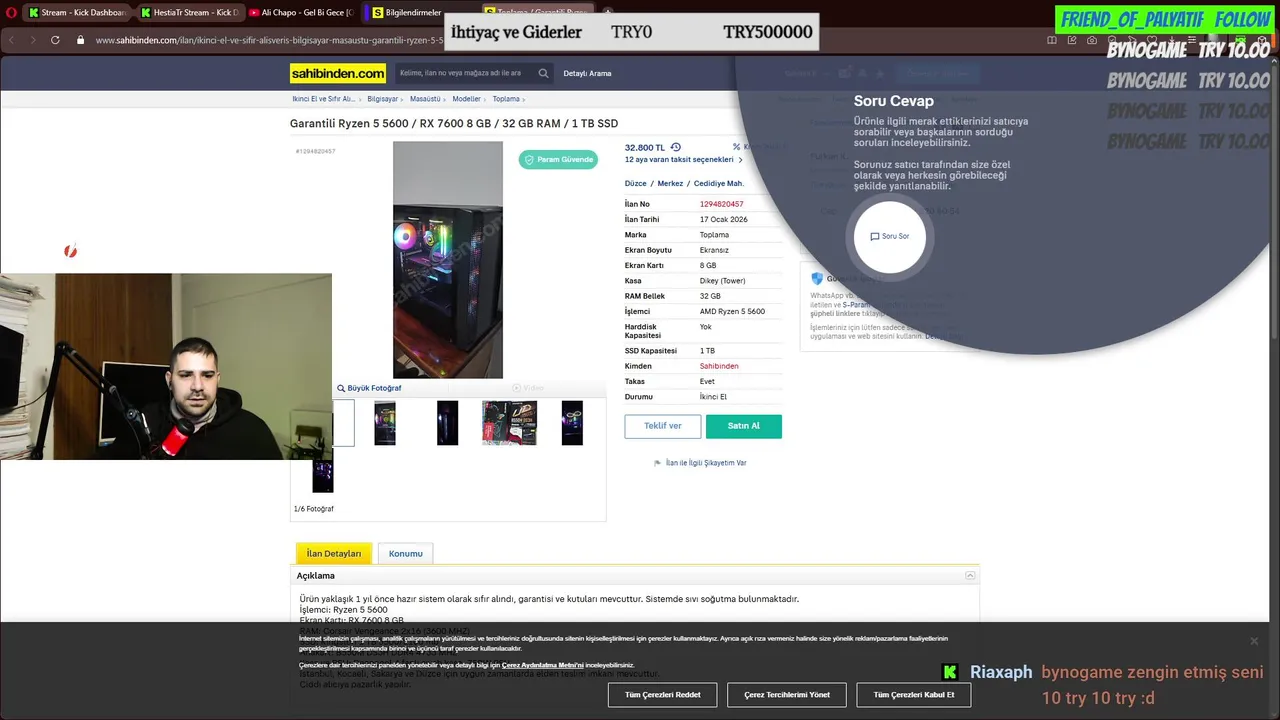The height and width of the screenshot is (720, 1280).
Task: Go to Masaüstü breadcrumb
Action: (x=425, y=99)
